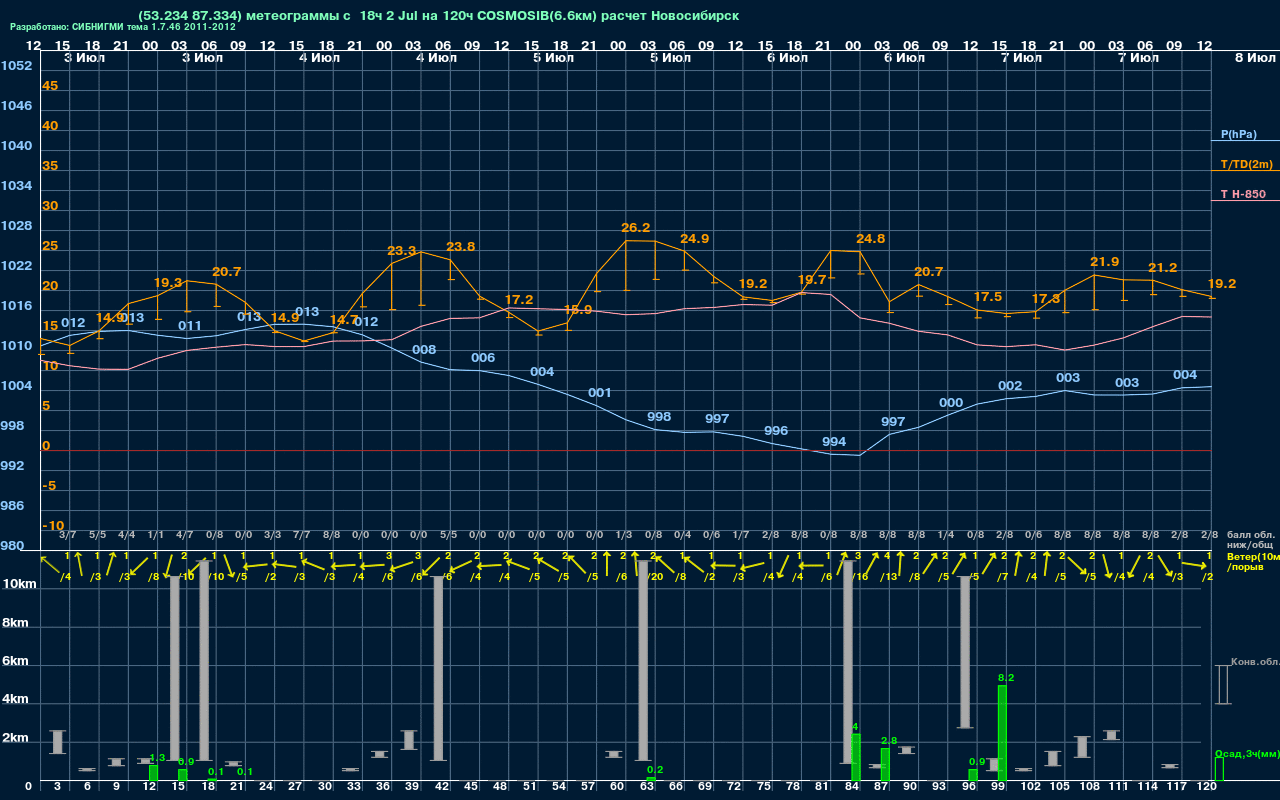Click forecast hour 99 on the bottom axis
The width and height of the screenshot is (1280, 800).
click(999, 787)
